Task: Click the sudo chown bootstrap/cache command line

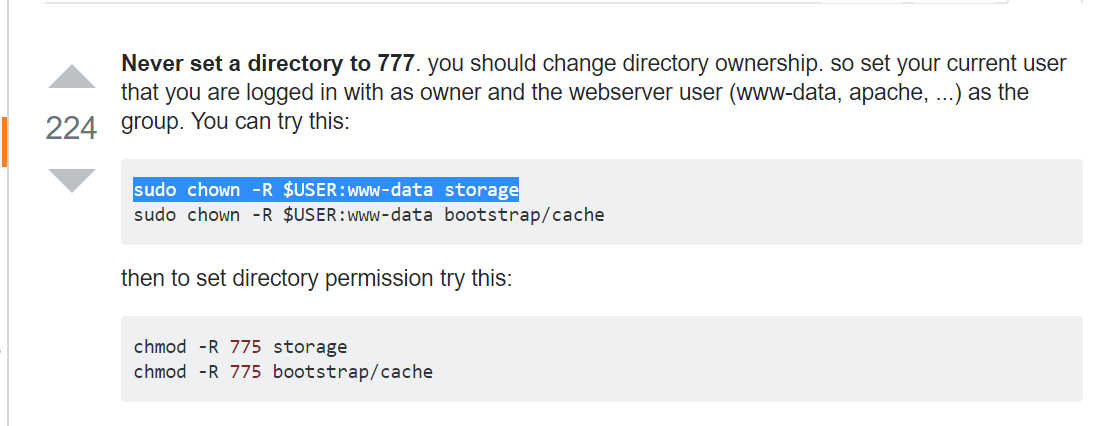Action: (x=368, y=215)
